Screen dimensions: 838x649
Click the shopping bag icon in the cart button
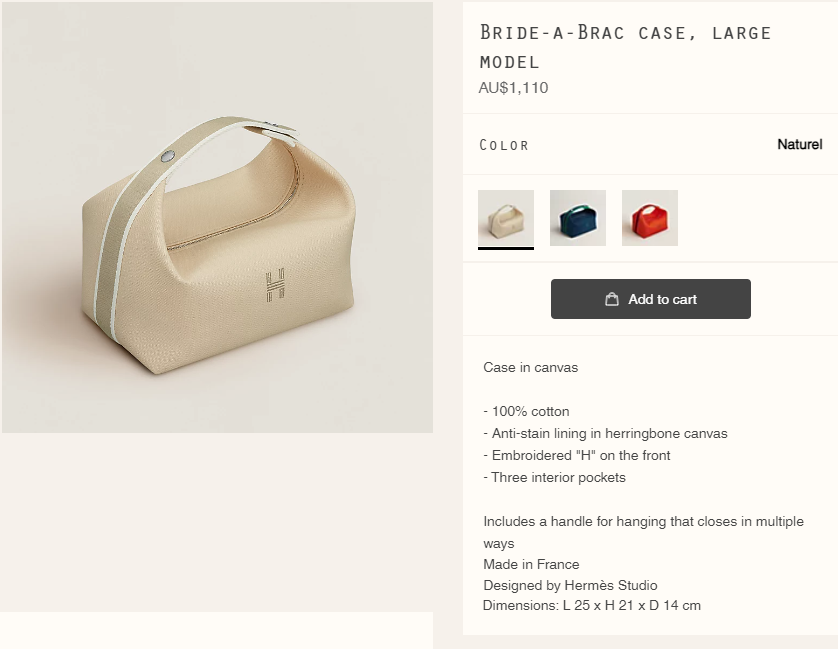point(612,299)
